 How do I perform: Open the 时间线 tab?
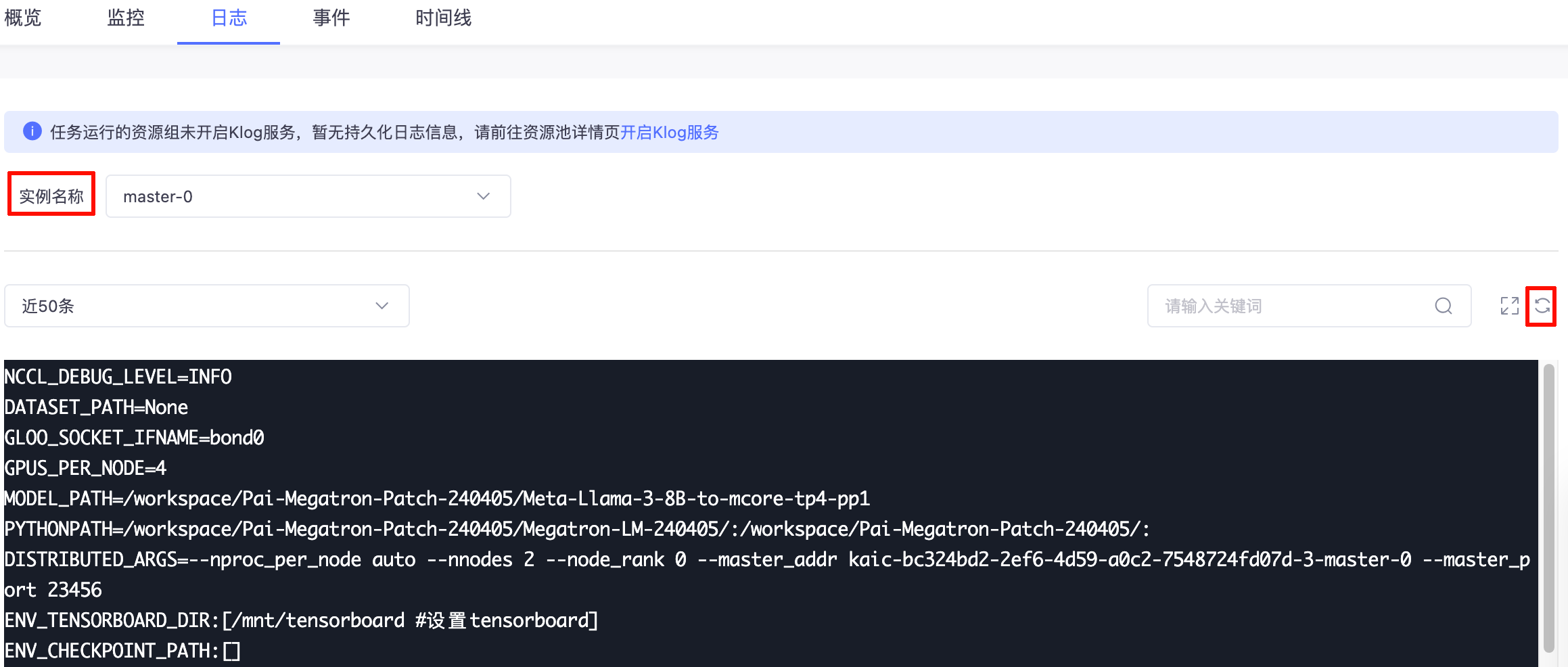(443, 18)
